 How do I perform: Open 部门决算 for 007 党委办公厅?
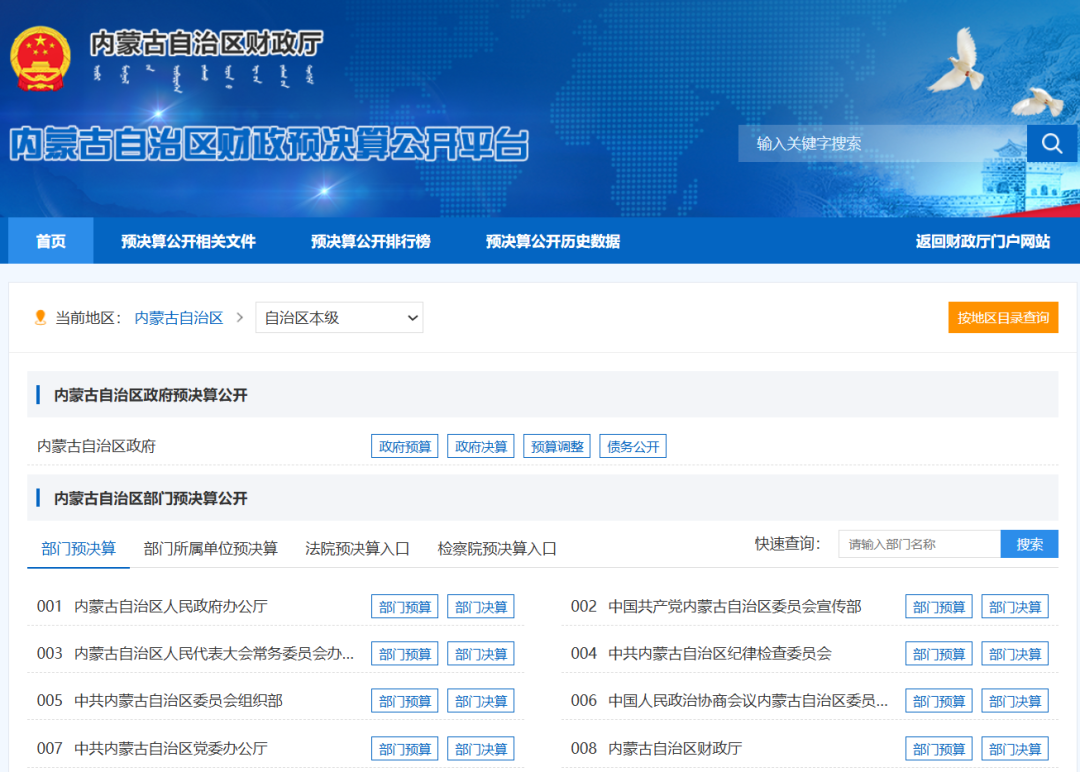[x=481, y=749]
